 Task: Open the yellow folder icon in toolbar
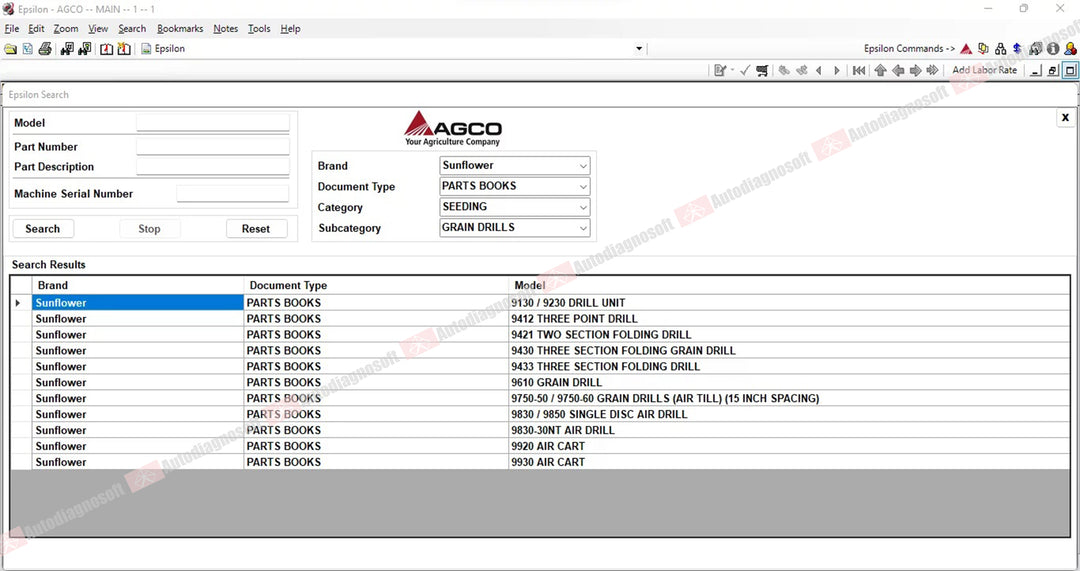click(x=10, y=49)
